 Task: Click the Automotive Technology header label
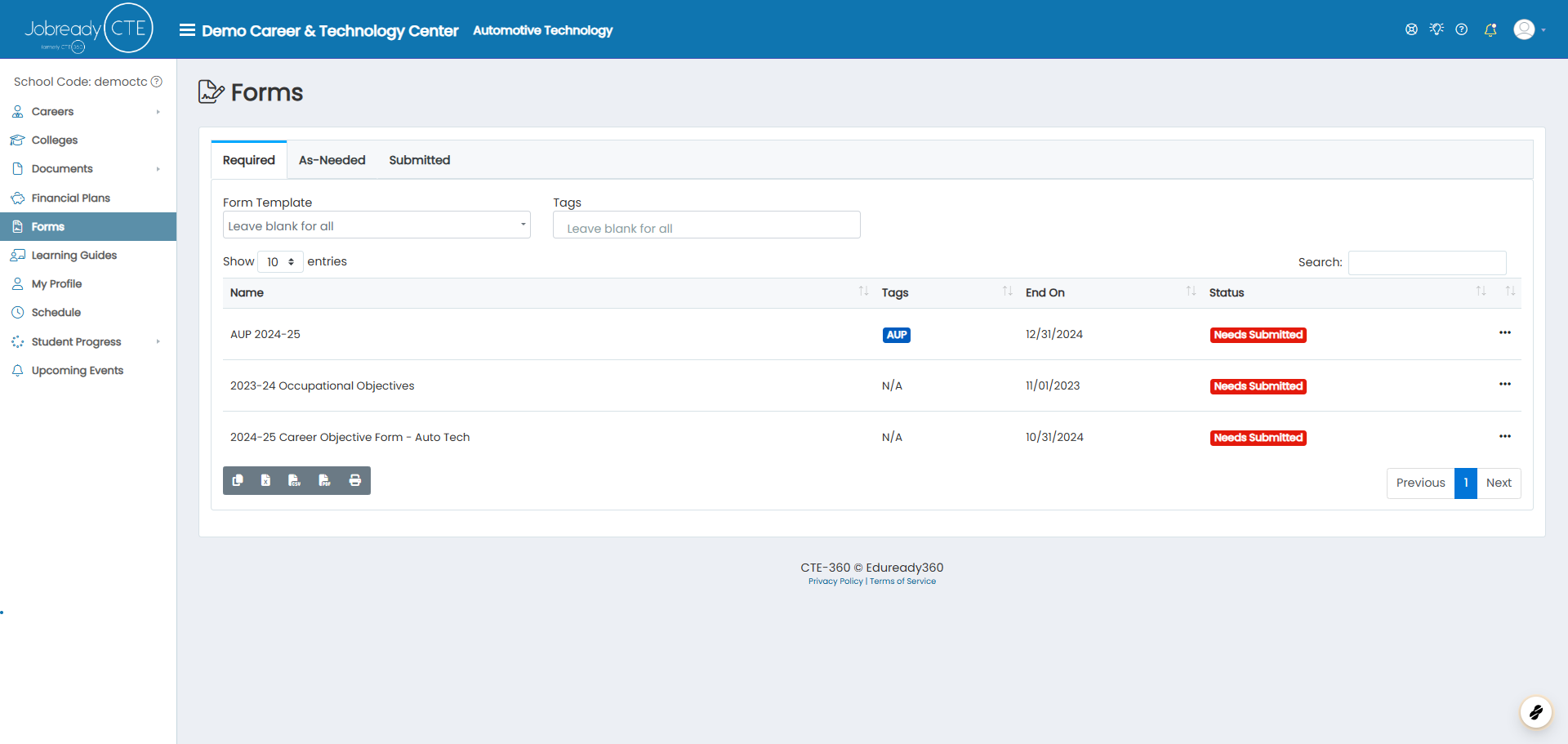click(542, 30)
